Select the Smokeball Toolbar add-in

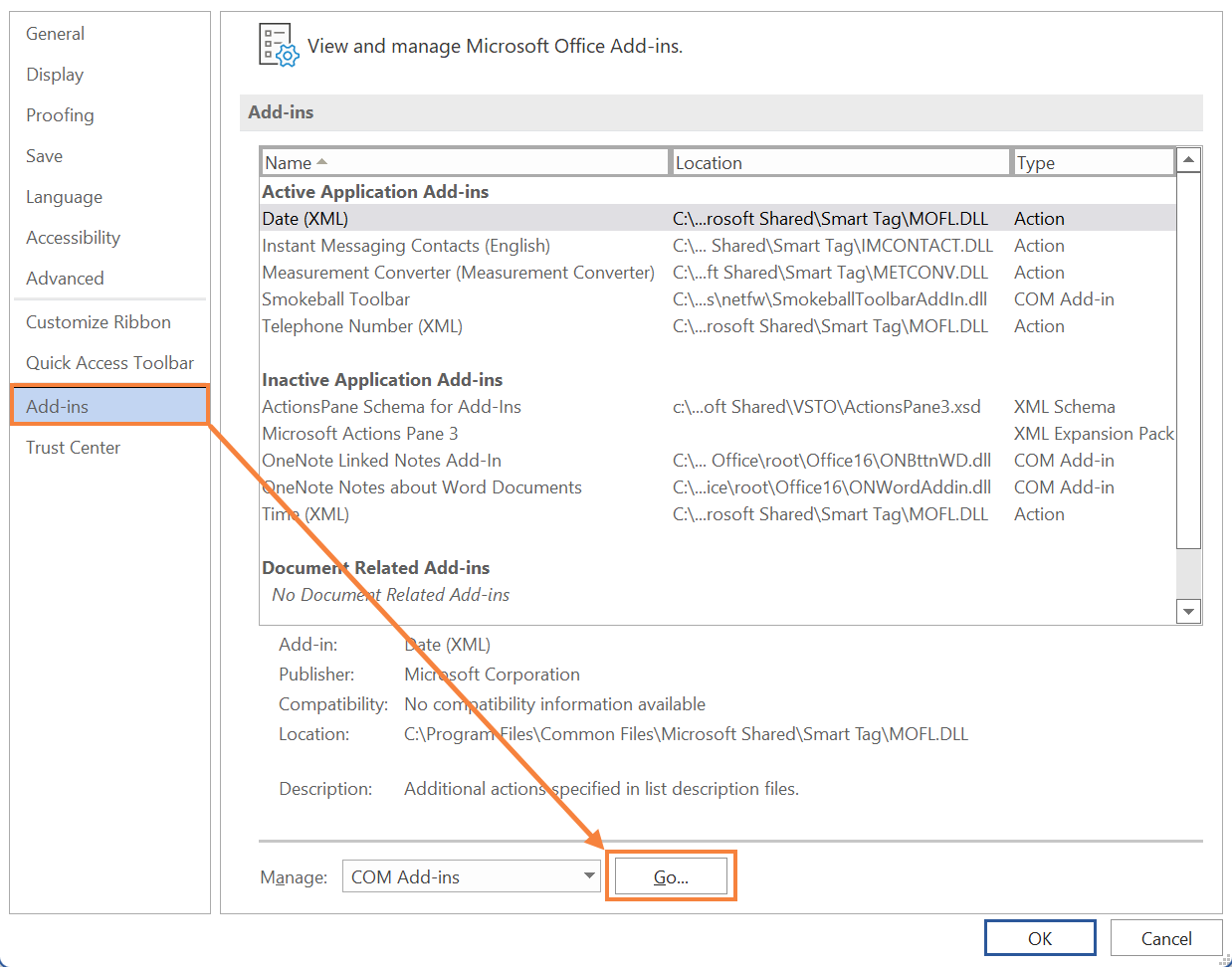pos(718,299)
